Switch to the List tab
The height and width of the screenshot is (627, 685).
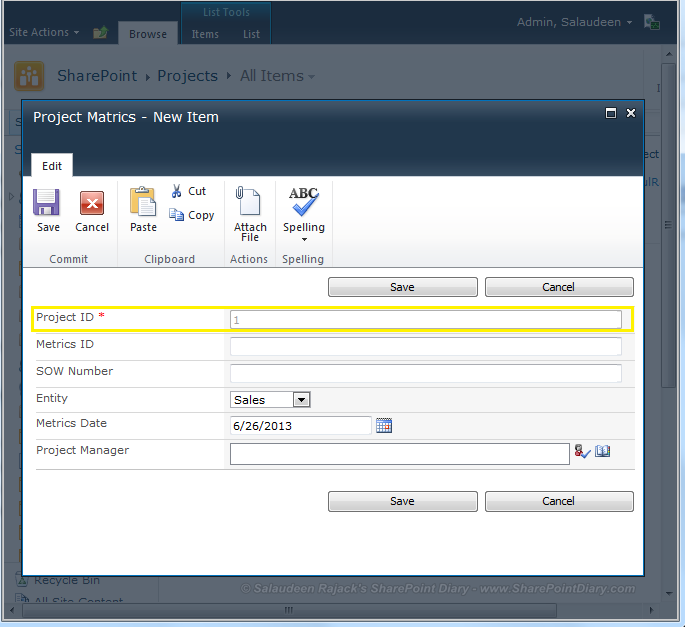pyautogui.click(x=251, y=34)
